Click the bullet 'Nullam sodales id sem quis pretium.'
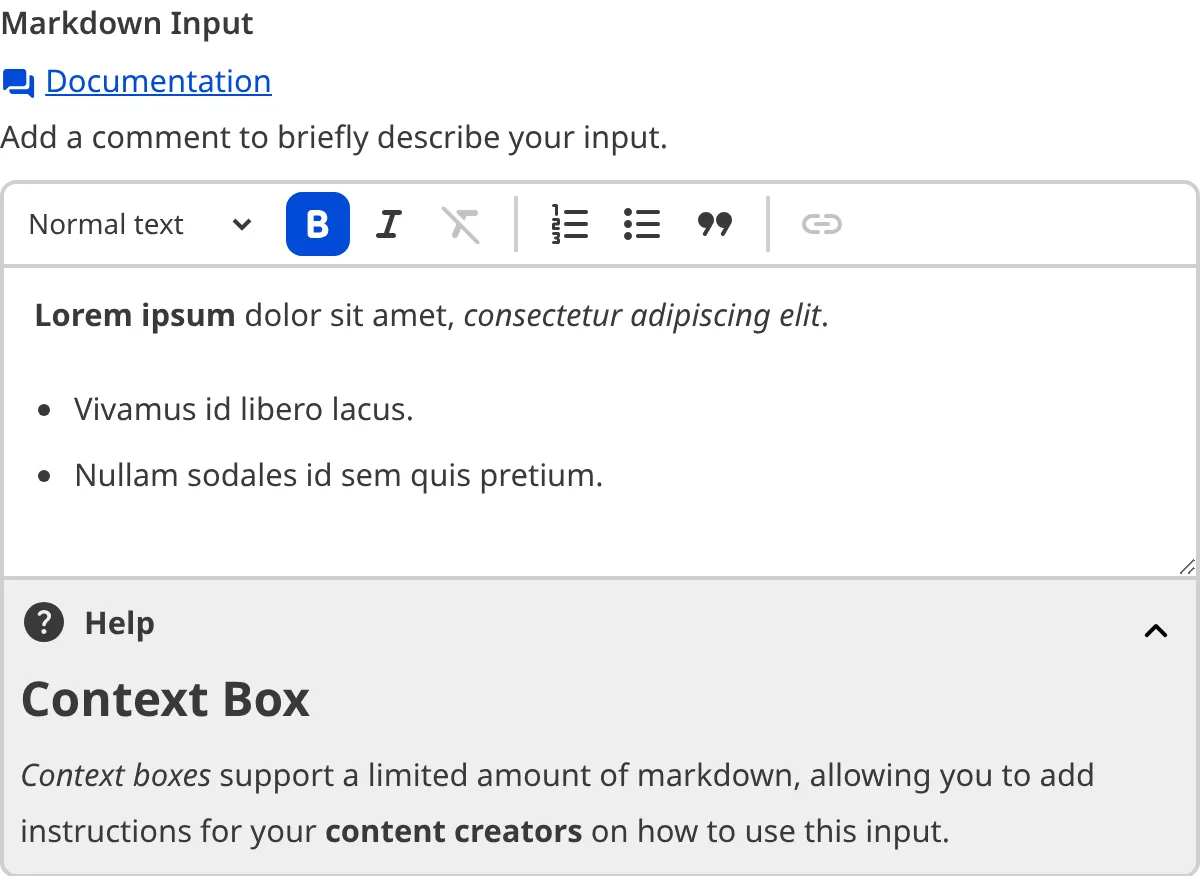1200x876 pixels. pos(339,475)
